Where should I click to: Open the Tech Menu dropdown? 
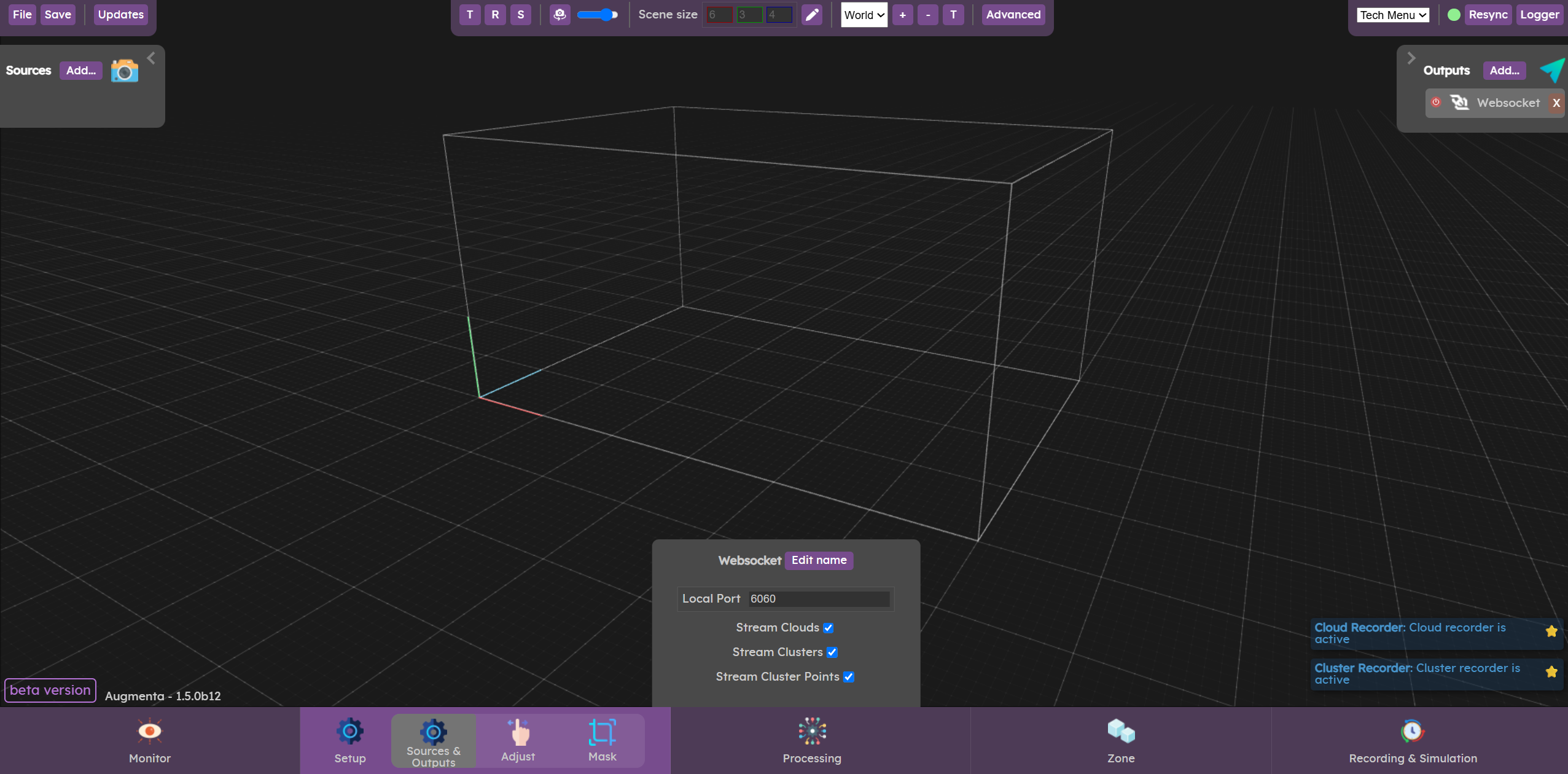coord(1391,14)
